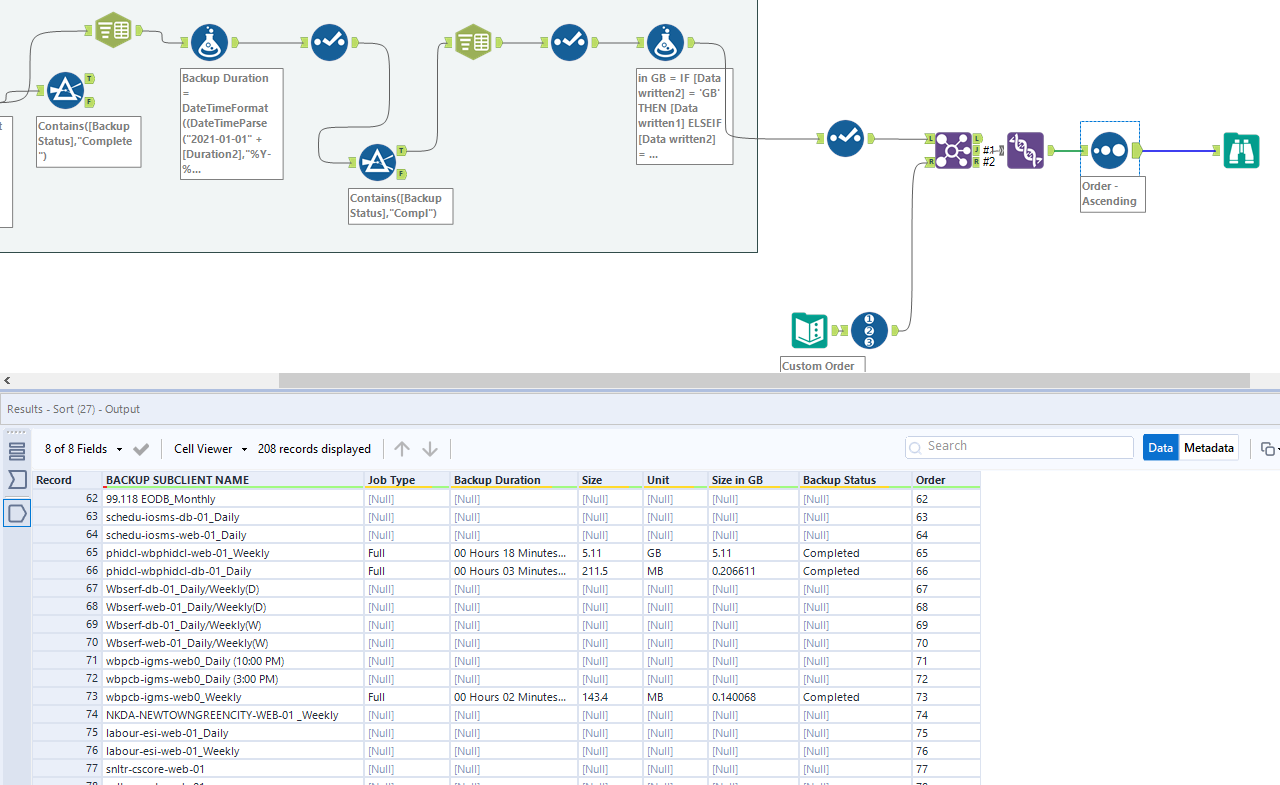Open the Custom Order Text Input tool
This screenshot has height=785, width=1280.
point(809,330)
